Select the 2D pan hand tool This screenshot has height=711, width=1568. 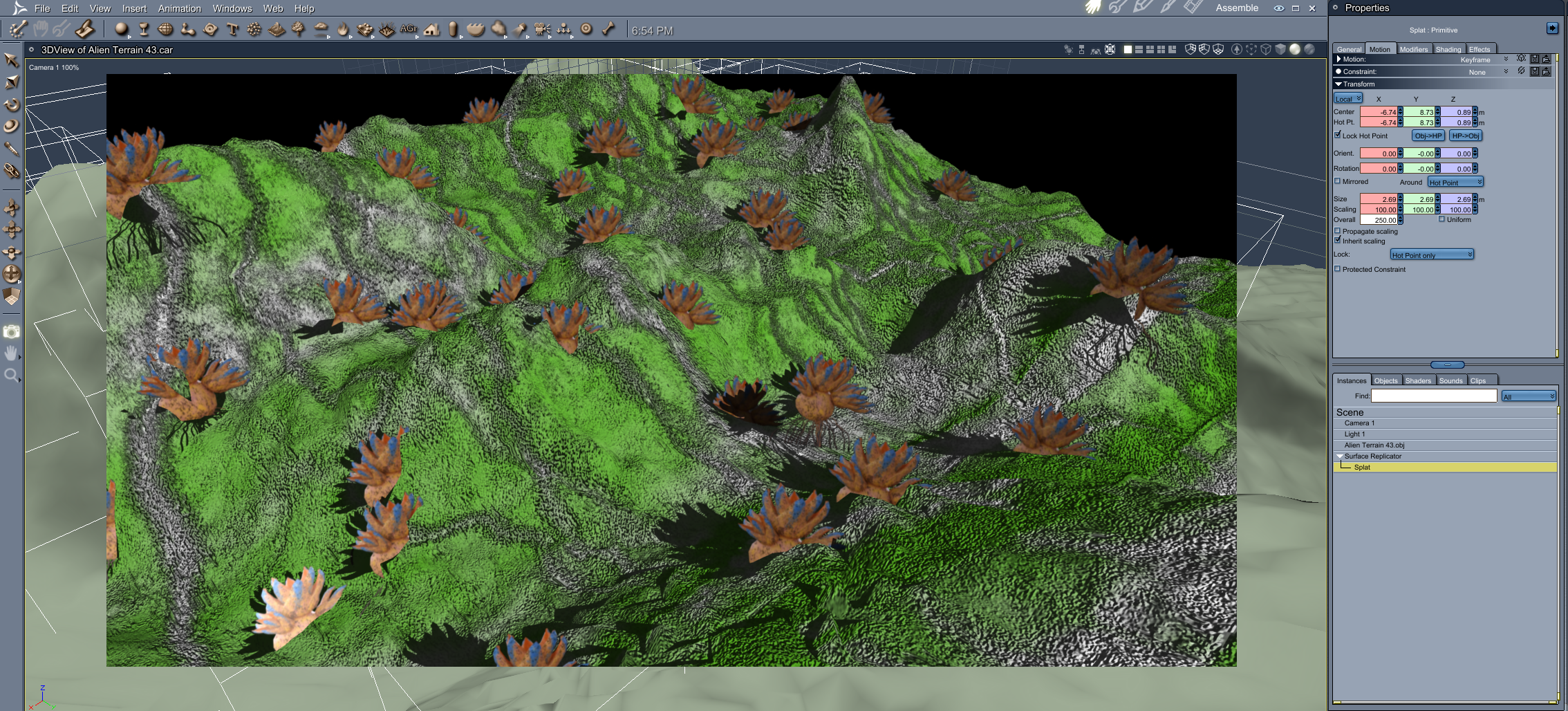tap(11, 353)
